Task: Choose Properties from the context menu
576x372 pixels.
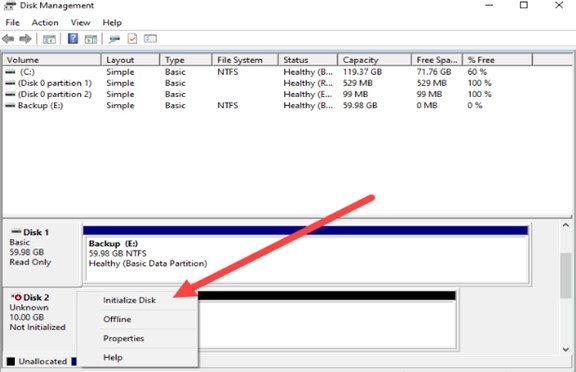Action: tap(138, 338)
